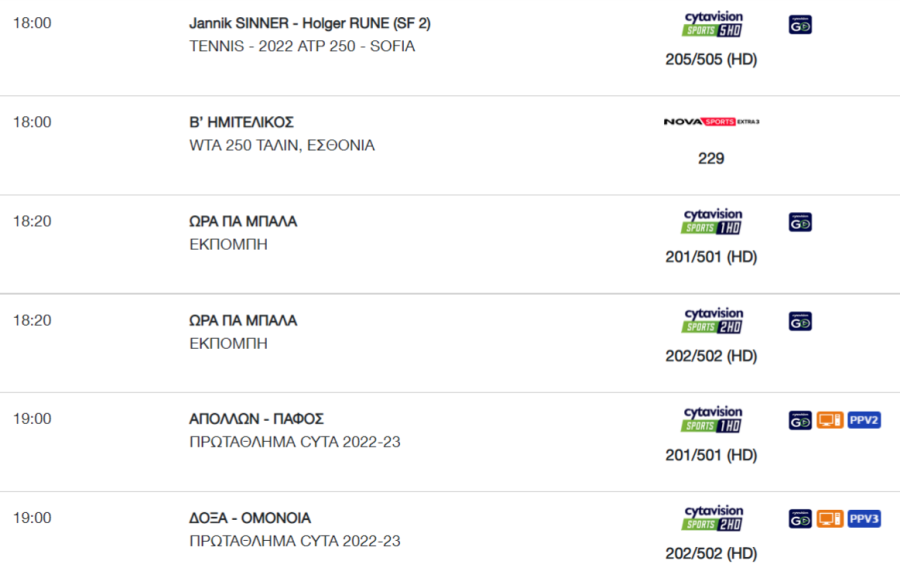Screen dimensions: 900x578
Task: Click channel number 229
Action: point(711,158)
